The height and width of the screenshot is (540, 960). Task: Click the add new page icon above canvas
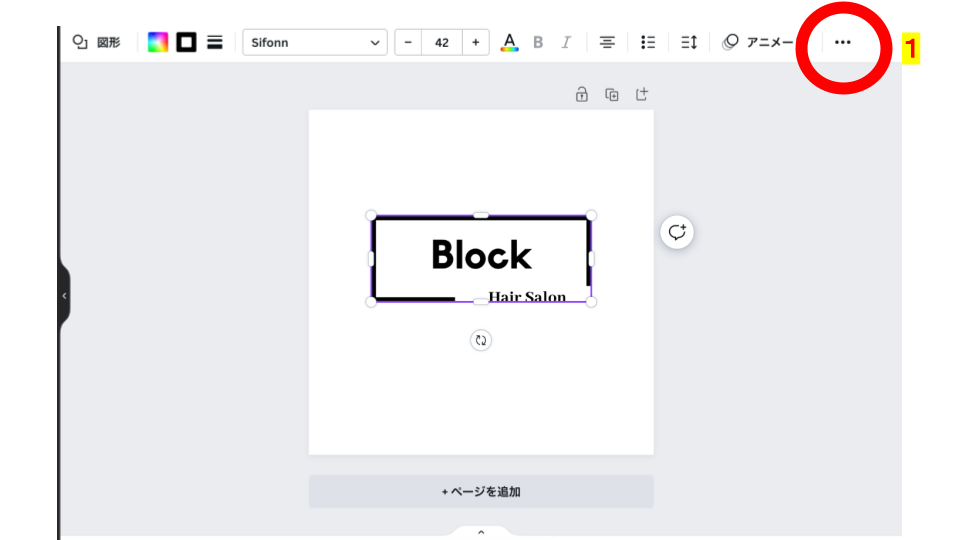(x=642, y=94)
